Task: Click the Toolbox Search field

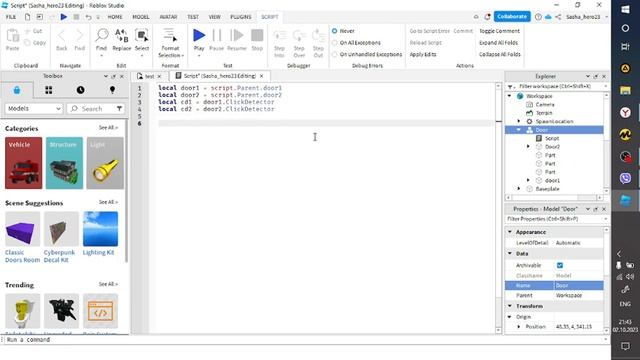Action: tap(96, 109)
